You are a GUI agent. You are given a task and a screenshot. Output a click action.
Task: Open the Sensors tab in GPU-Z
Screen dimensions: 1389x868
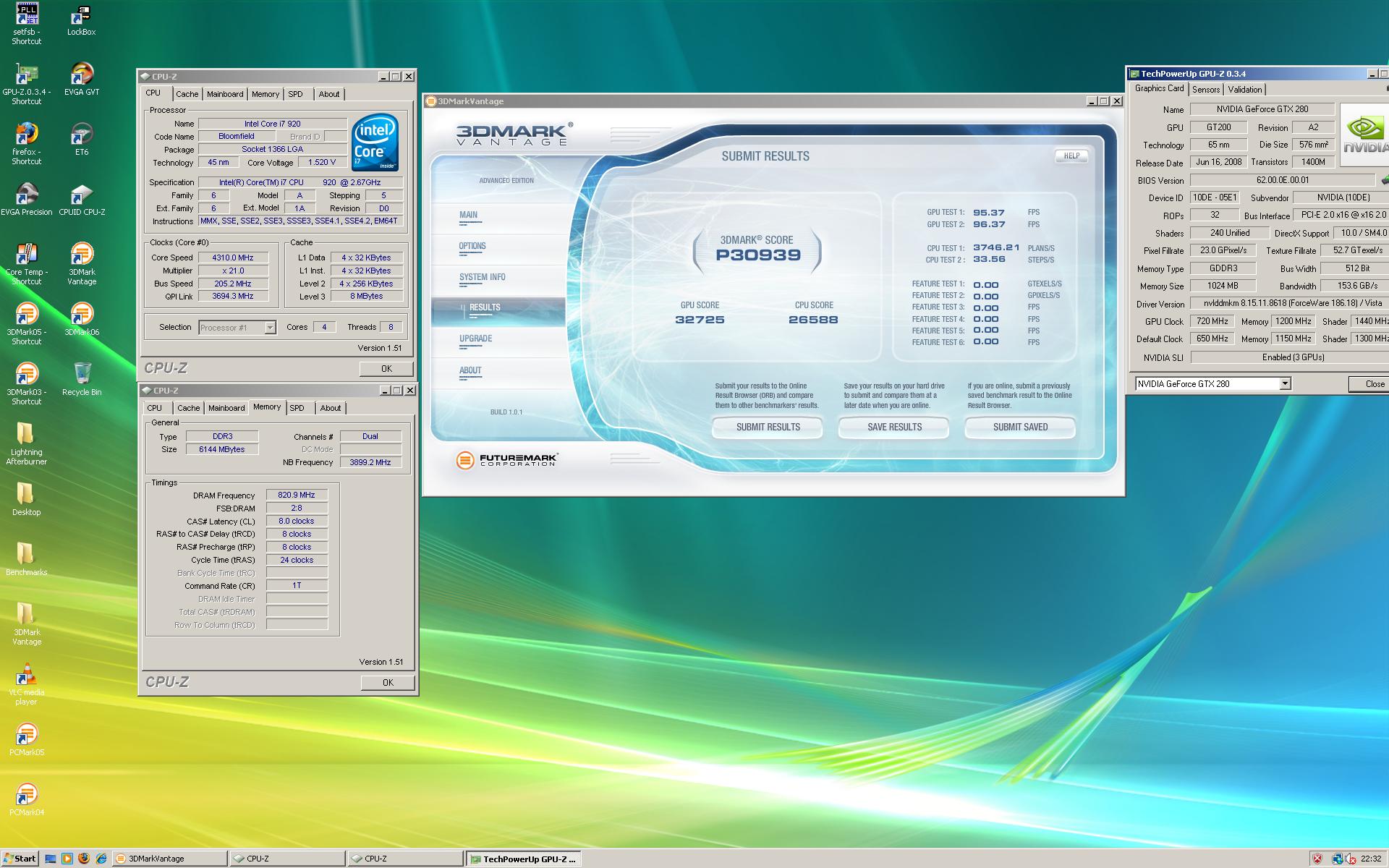point(1206,90)
